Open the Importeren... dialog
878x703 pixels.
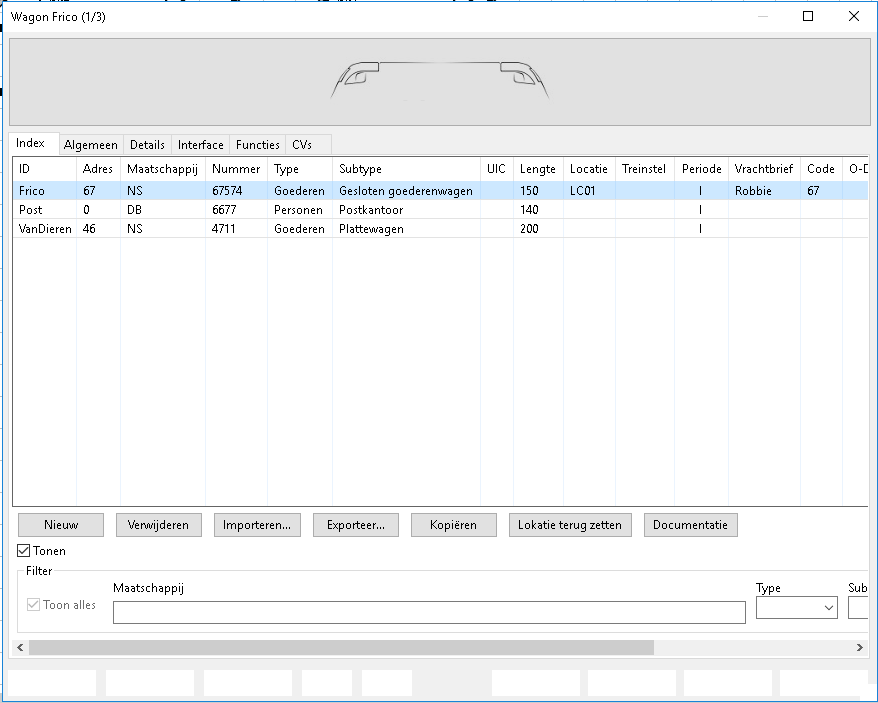point(256,525)
